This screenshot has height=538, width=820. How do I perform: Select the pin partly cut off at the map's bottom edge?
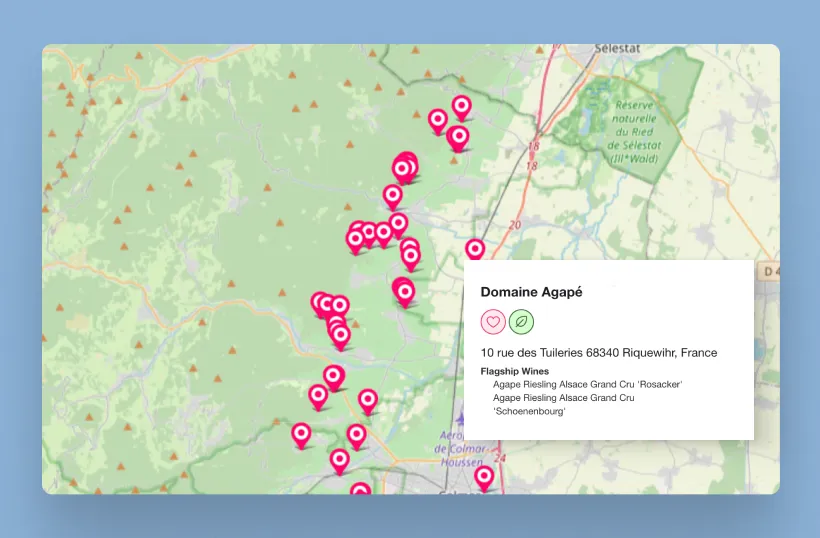pos(360,491)
